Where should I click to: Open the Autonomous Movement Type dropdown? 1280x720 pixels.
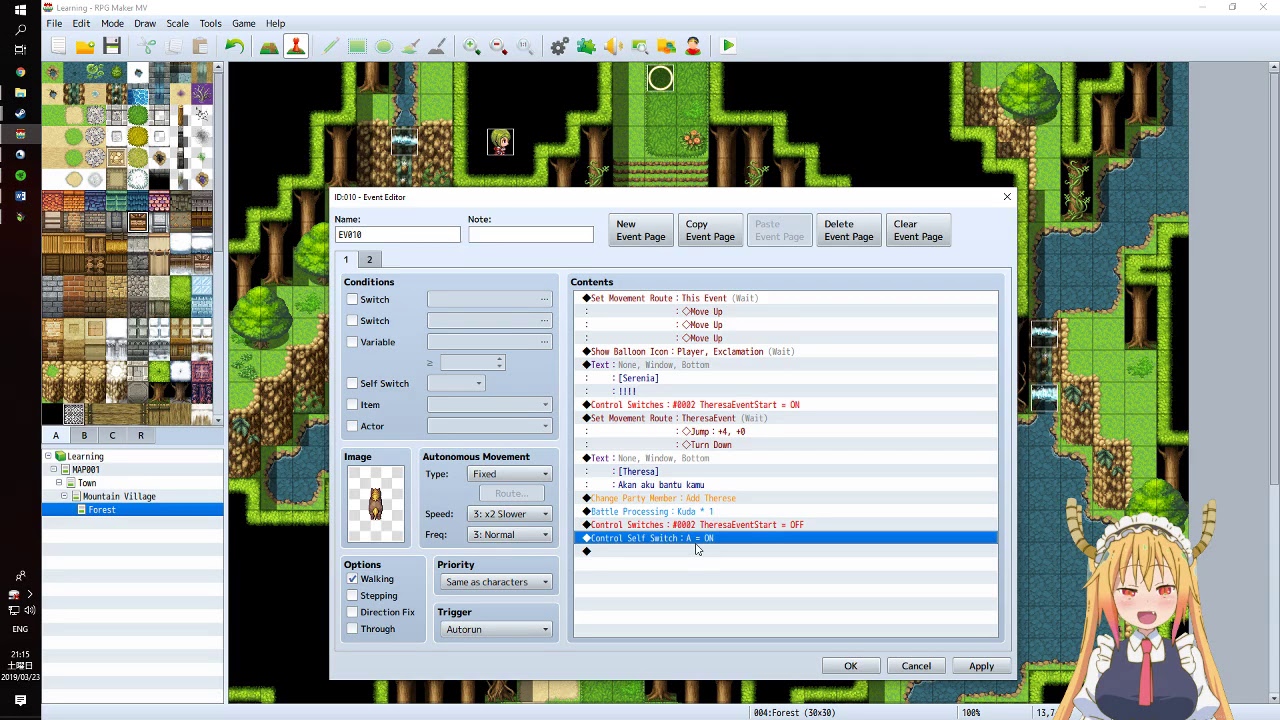click(x=510, y=474)
